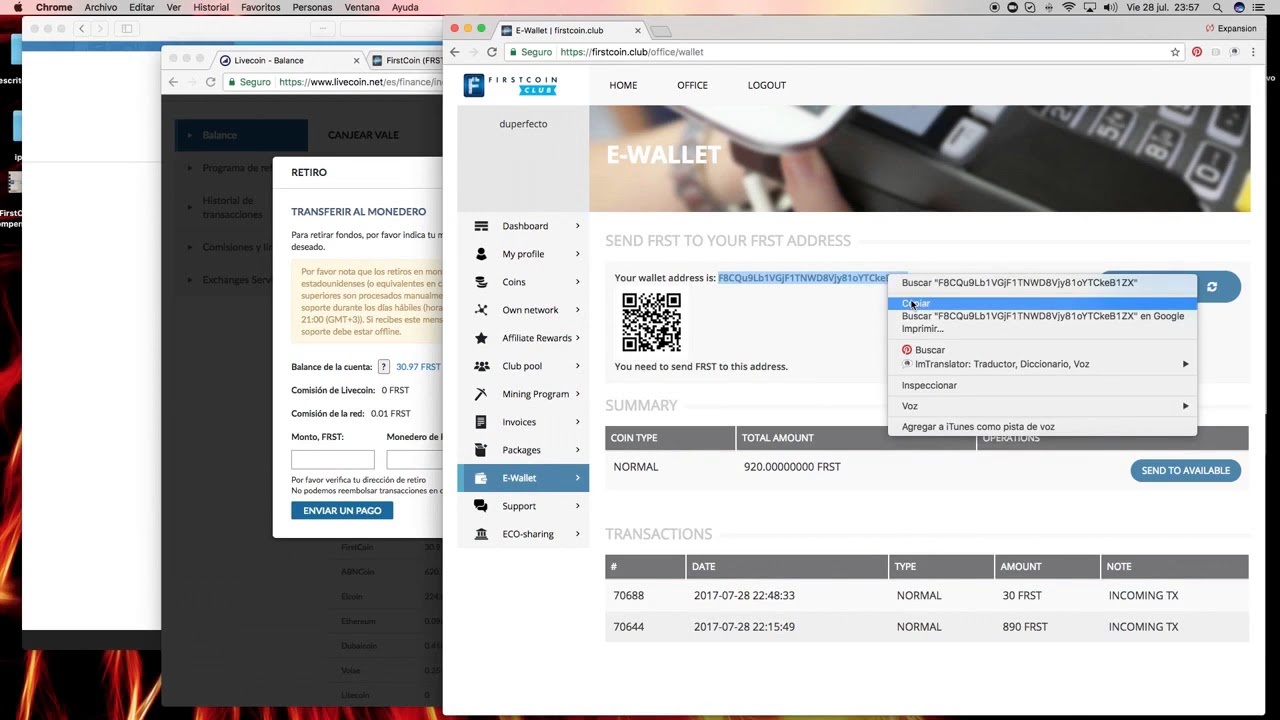Expand the Coins chevron
Screen dimensions: 1280x720
577,282
